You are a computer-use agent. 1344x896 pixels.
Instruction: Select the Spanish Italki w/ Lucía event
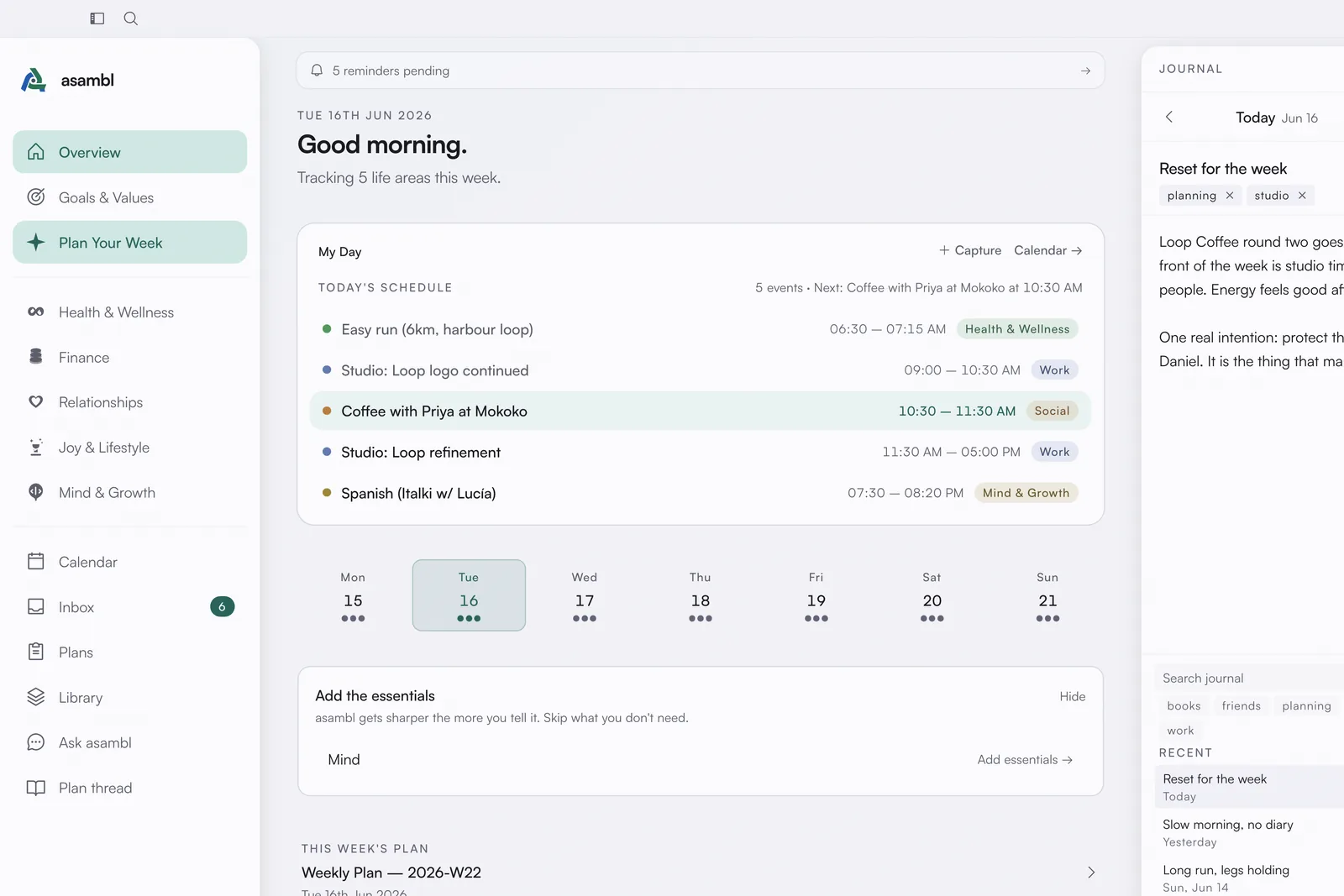click(701, 493)
